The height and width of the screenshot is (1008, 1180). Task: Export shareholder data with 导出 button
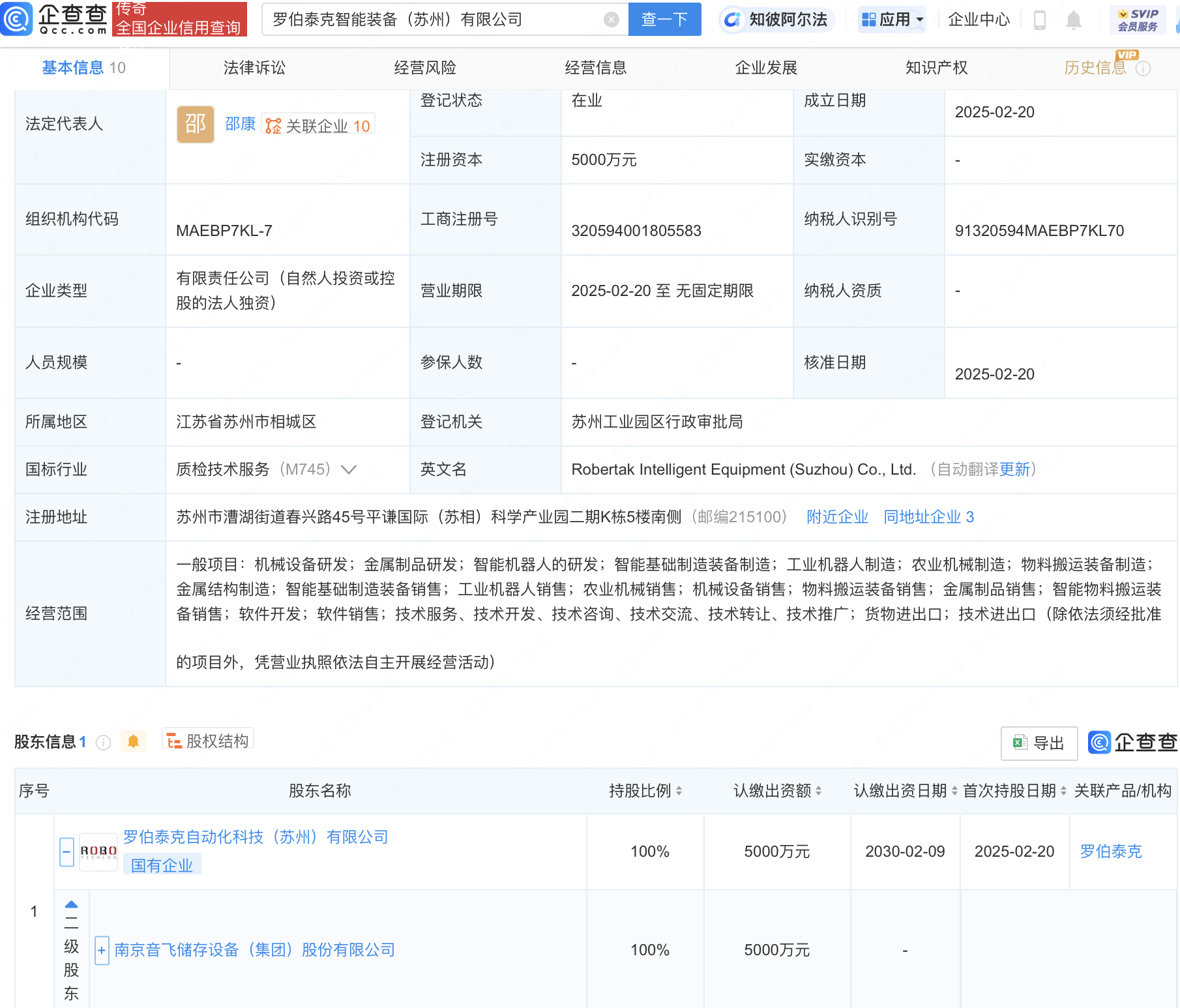[x=1039, y=743]
